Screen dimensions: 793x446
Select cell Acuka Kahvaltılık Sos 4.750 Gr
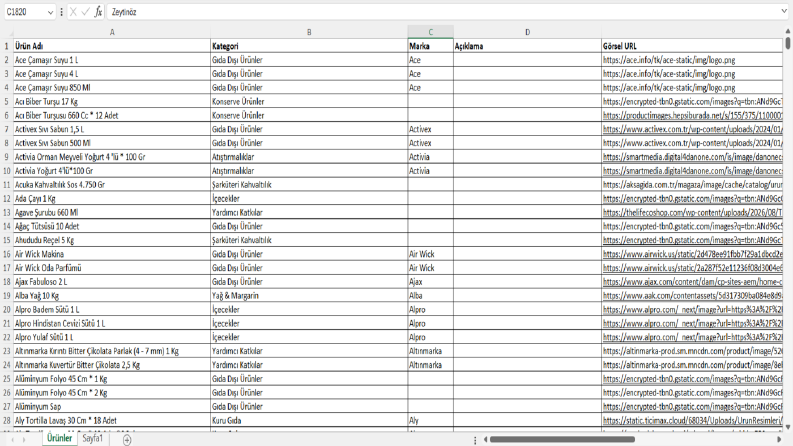pos(112,185)
